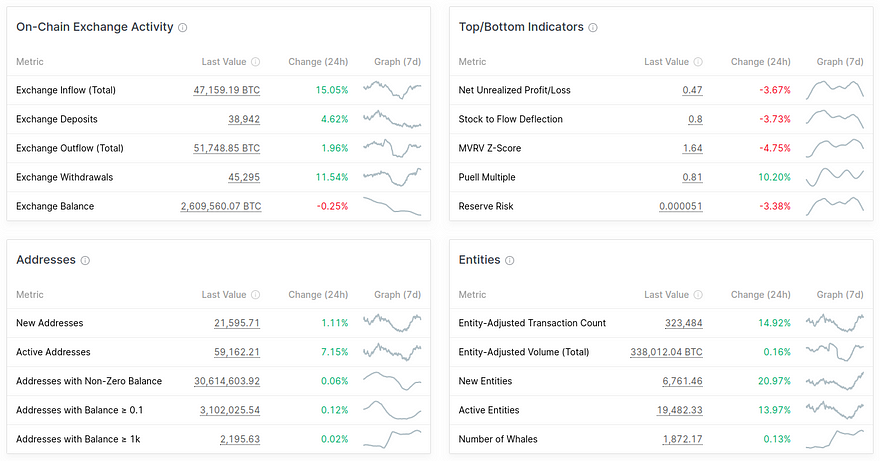Open MVRV Z-Score value 1.64

(x=693, y=148)
